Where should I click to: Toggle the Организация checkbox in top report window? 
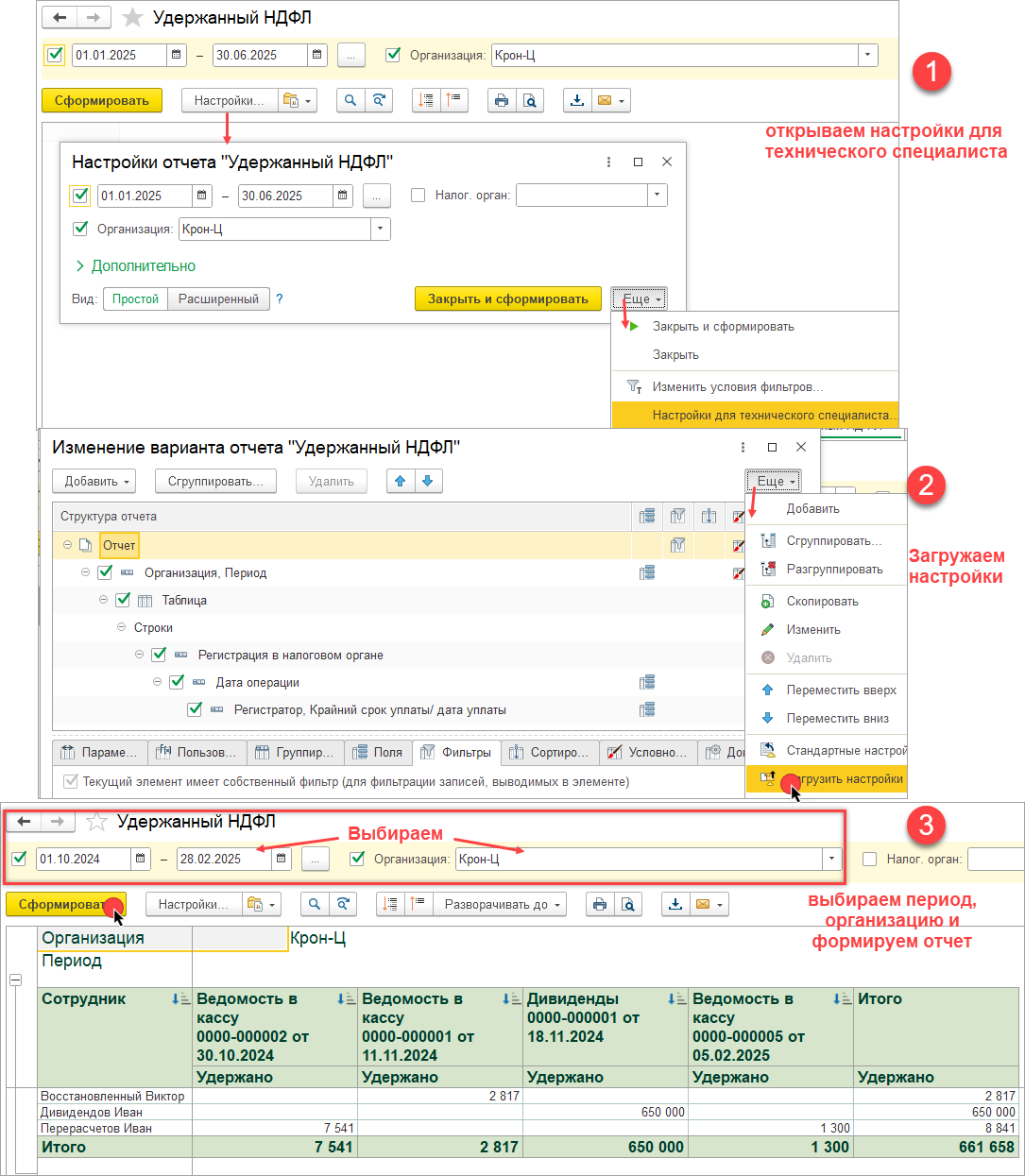coord(393,55)
